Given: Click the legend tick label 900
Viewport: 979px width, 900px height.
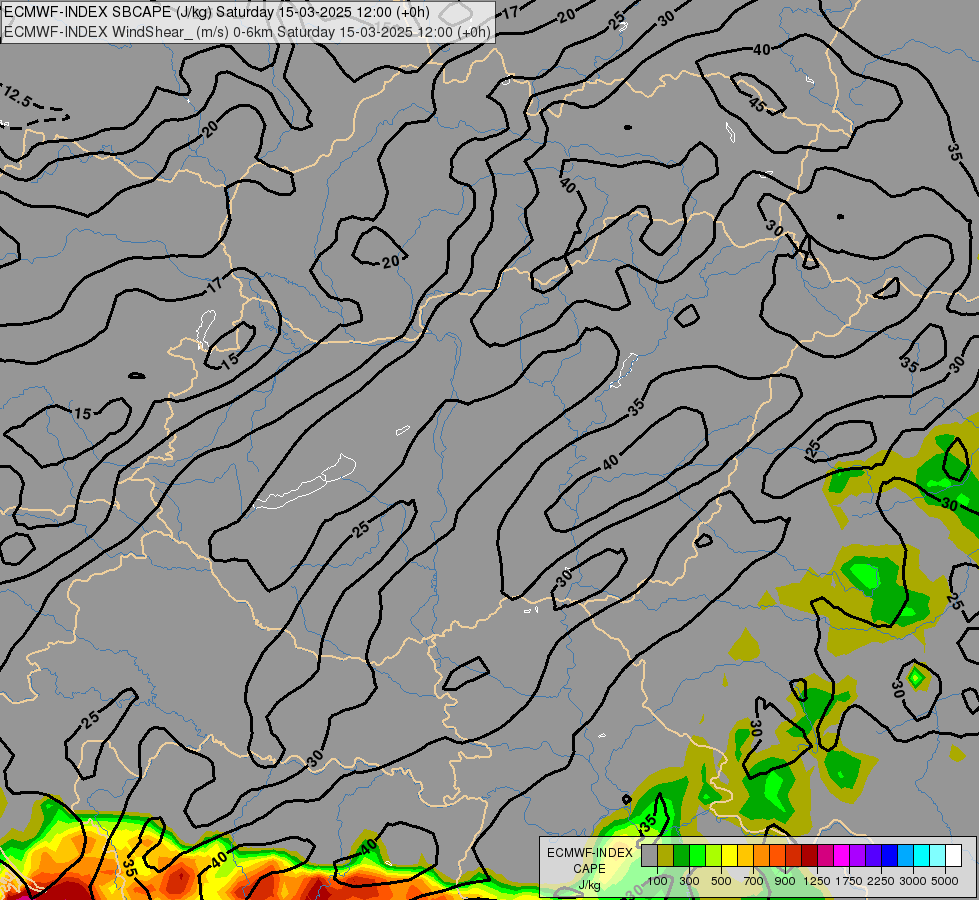Looking at the screenshot, I should coord(785,881).
